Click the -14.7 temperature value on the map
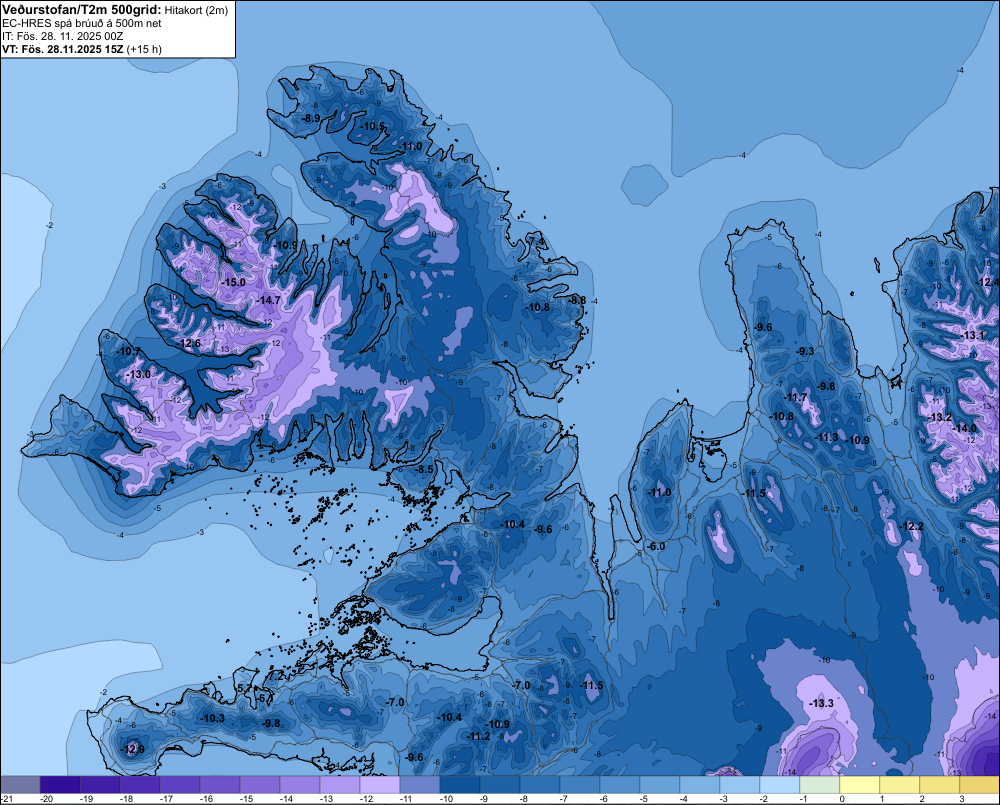The width and height of the screenshot is (1000, 805). click(x=268, y=300)
